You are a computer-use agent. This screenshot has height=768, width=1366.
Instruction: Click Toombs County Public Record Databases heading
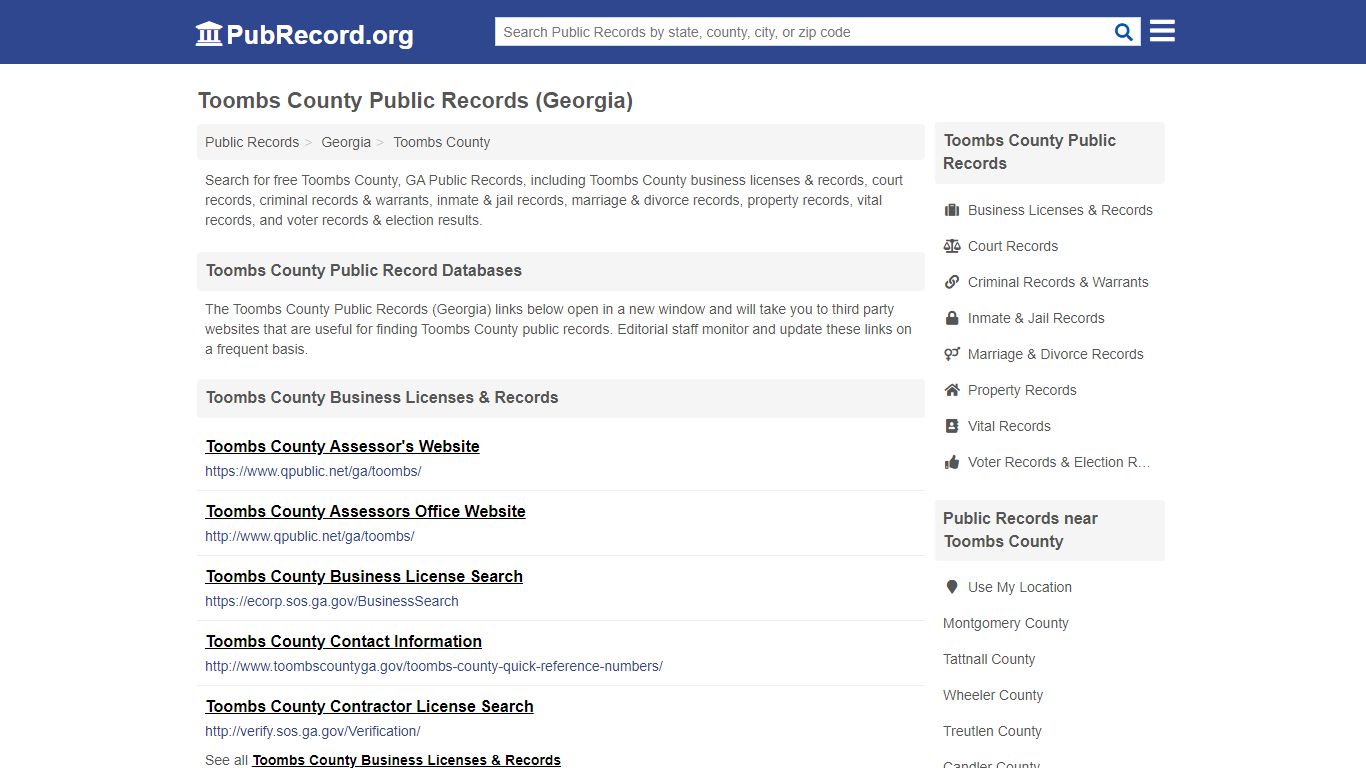[364, 270]
